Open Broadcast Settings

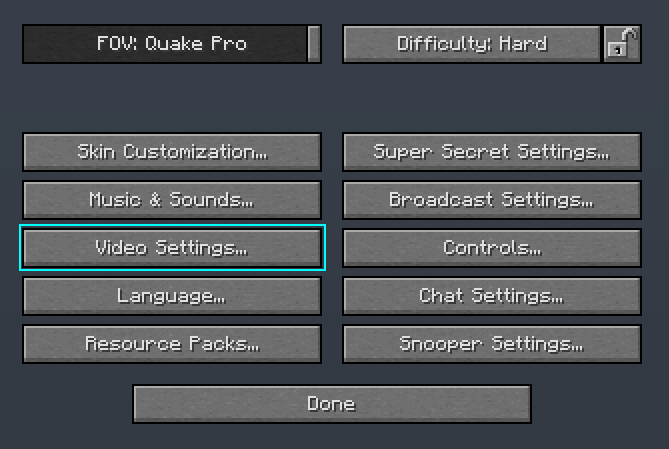pos(492,200)
